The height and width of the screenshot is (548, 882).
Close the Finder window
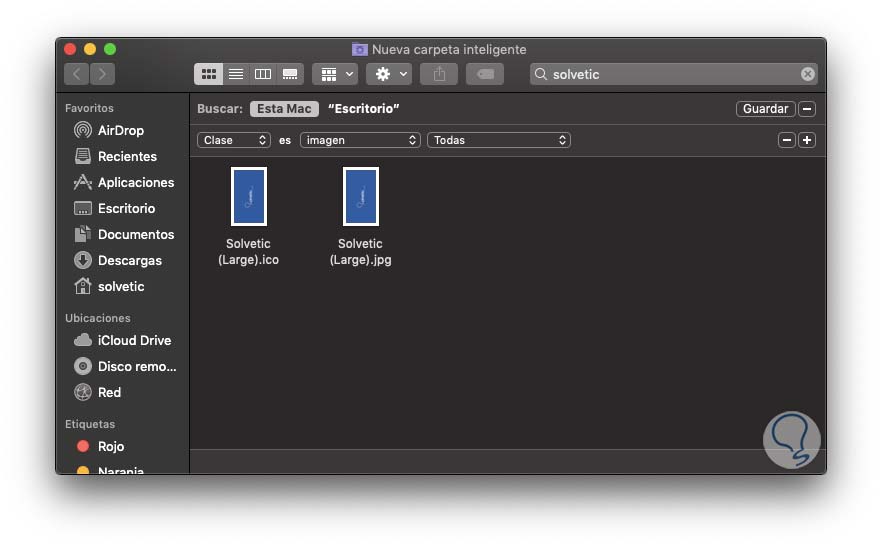70,50
